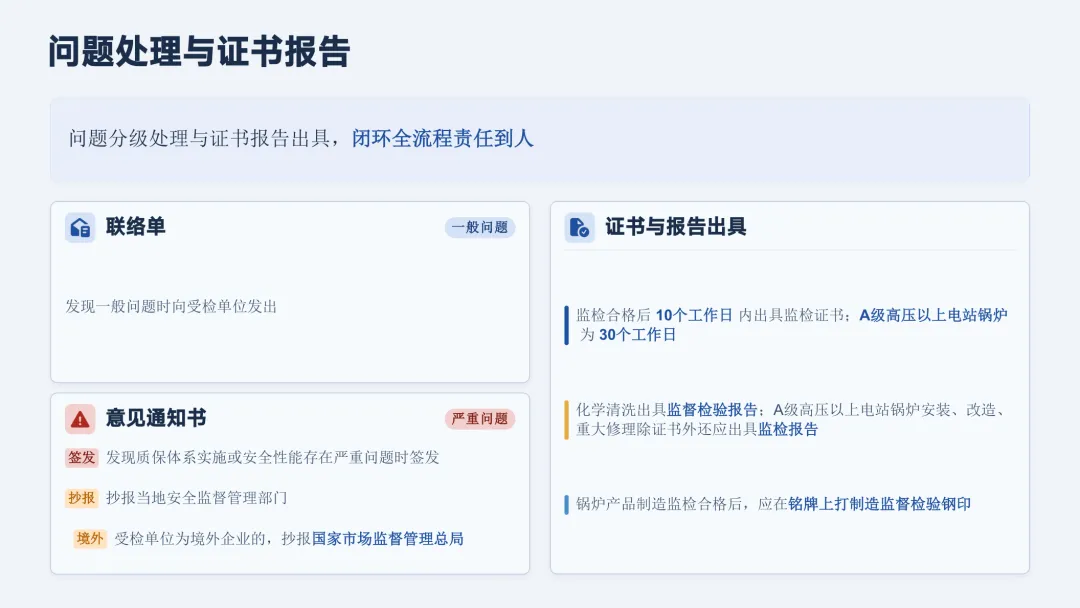The width and height of the screenshot is (1080, 608).
Task: Click the 联络单 card heading
Action: click(x=136, y=227)
